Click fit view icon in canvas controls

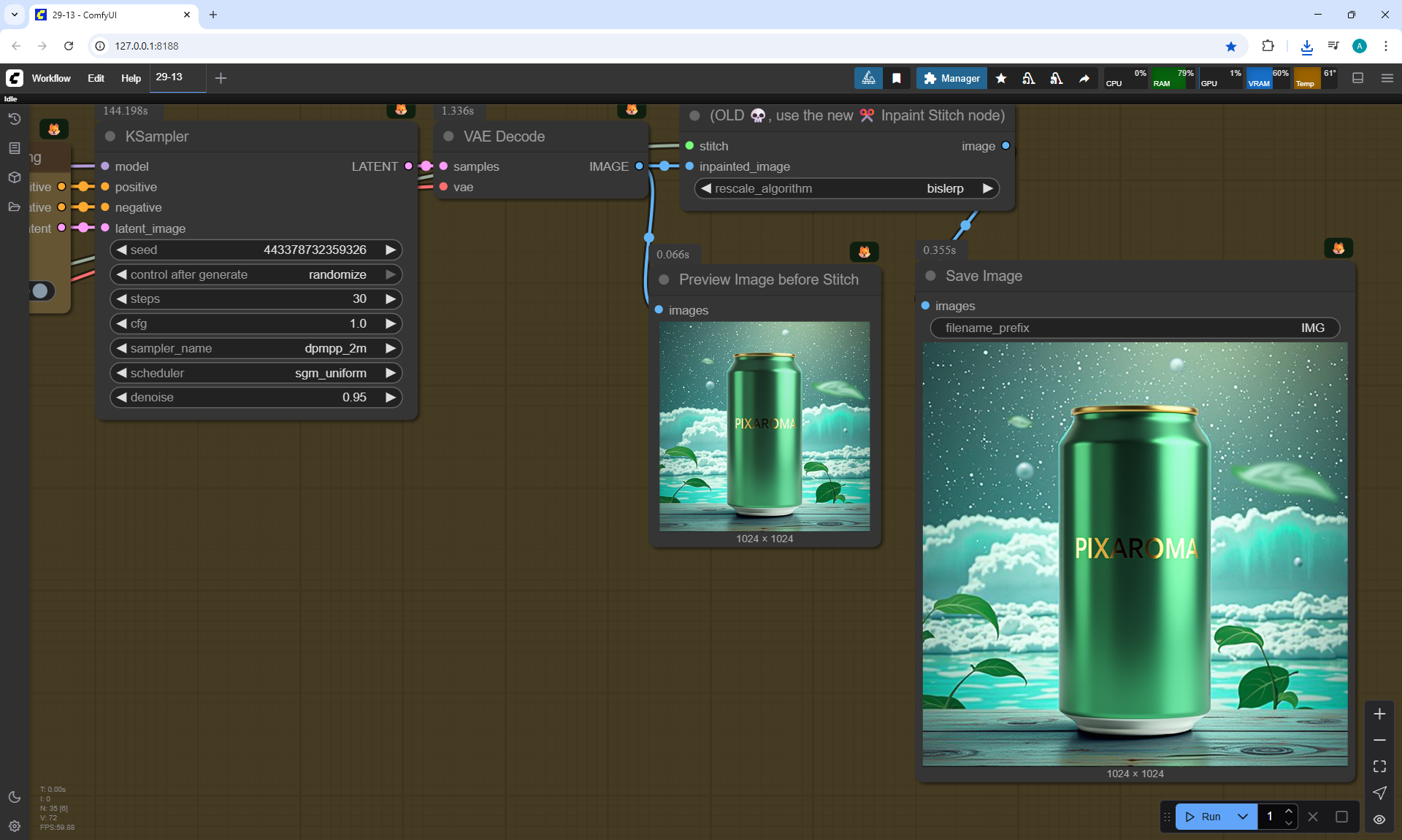tap(1379, 766)
